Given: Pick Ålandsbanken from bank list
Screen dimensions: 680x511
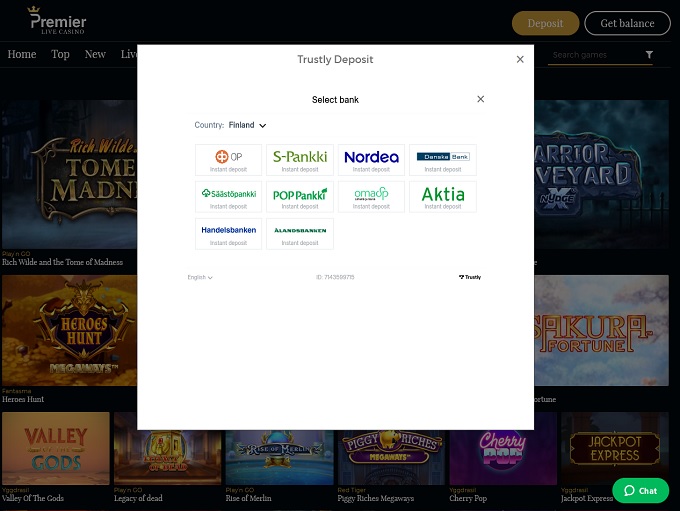Looking at the screenshot, I should [x=300, y=233].
